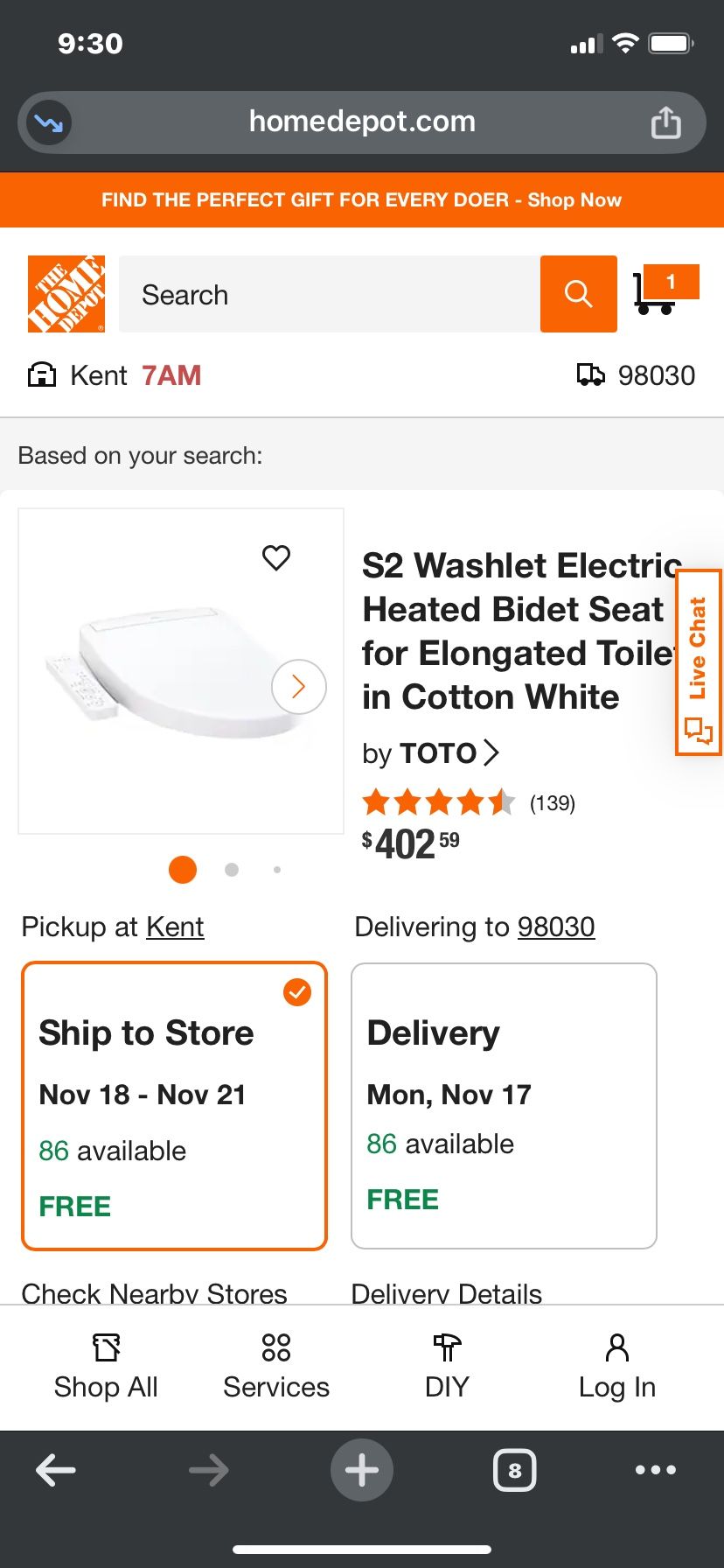Select the Ship to Store fulfillment option
Screen dimensions: 724x1568
click(x=174, y=1104)
